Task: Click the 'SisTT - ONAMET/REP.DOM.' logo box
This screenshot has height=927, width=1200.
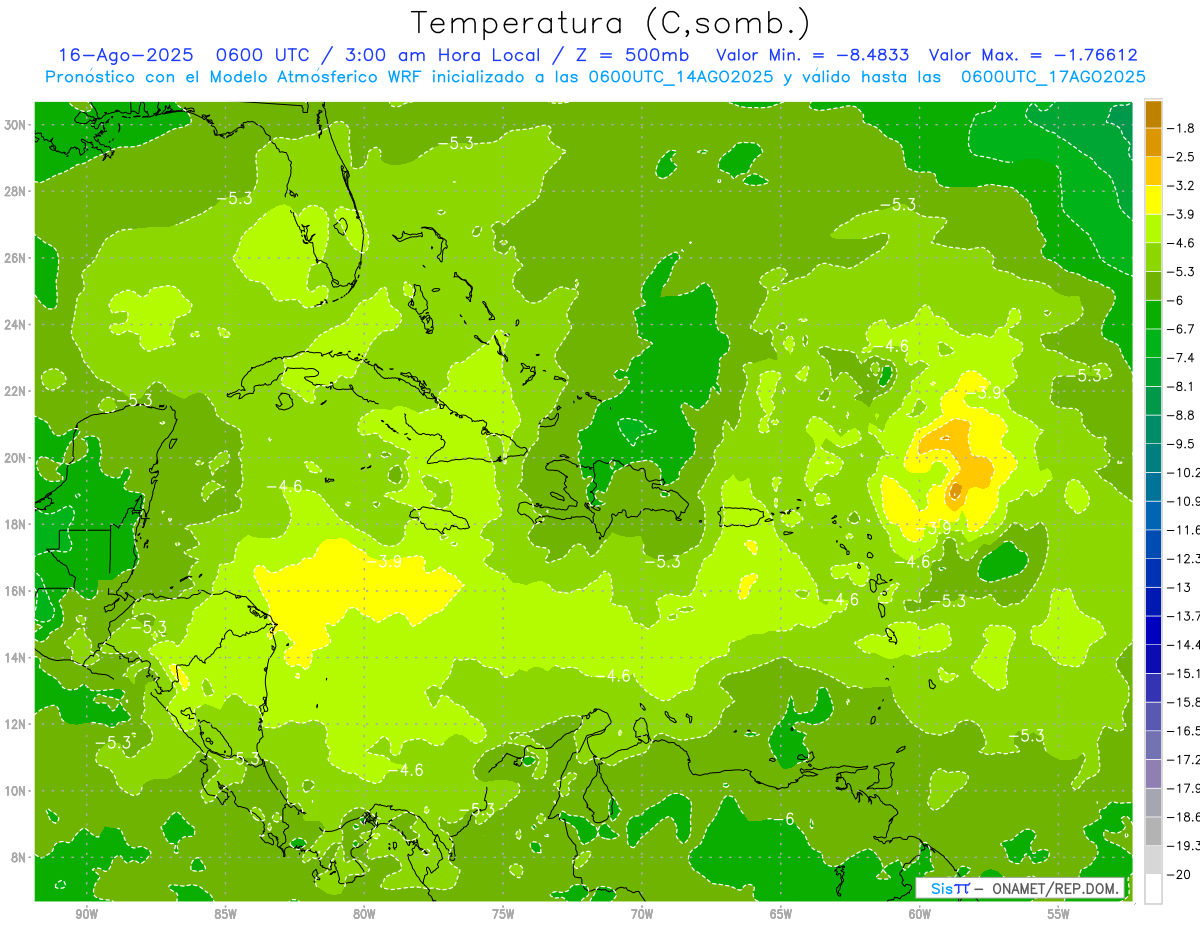Action: 1021,888
